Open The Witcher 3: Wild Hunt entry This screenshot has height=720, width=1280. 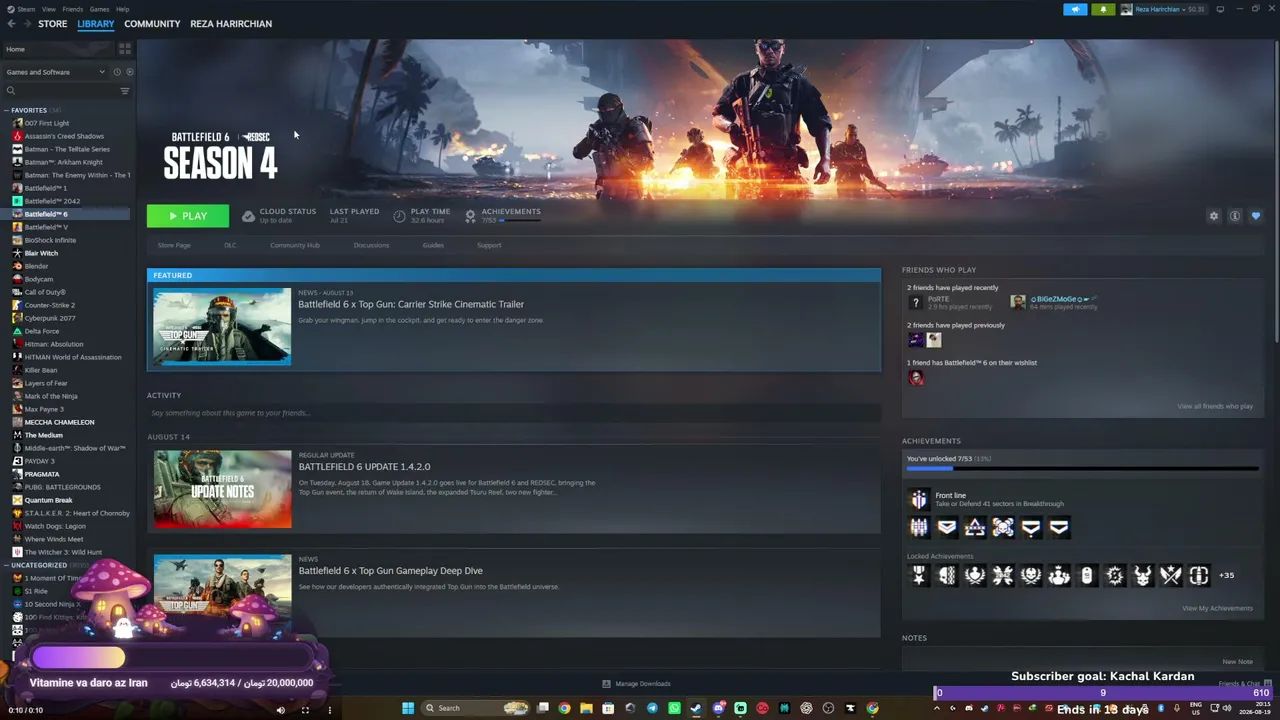[63, 552]
